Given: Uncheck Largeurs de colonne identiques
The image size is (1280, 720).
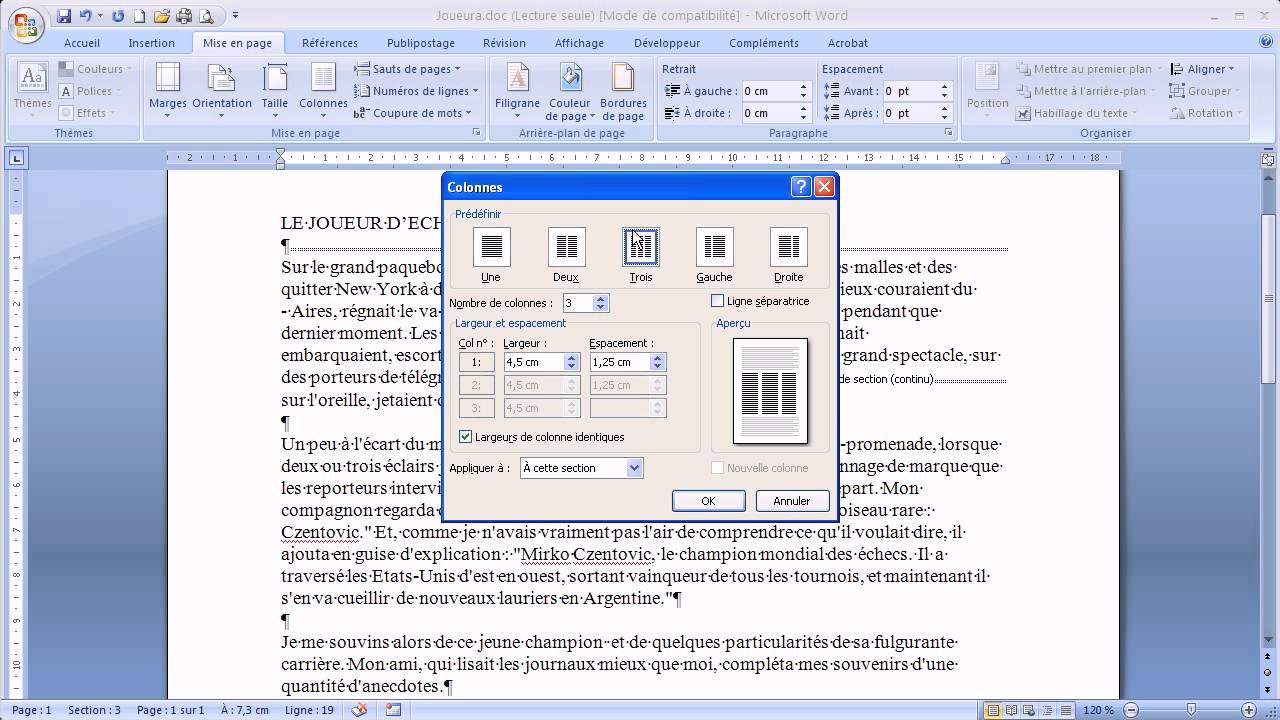Looking at the screenshot, I should 465,437.
